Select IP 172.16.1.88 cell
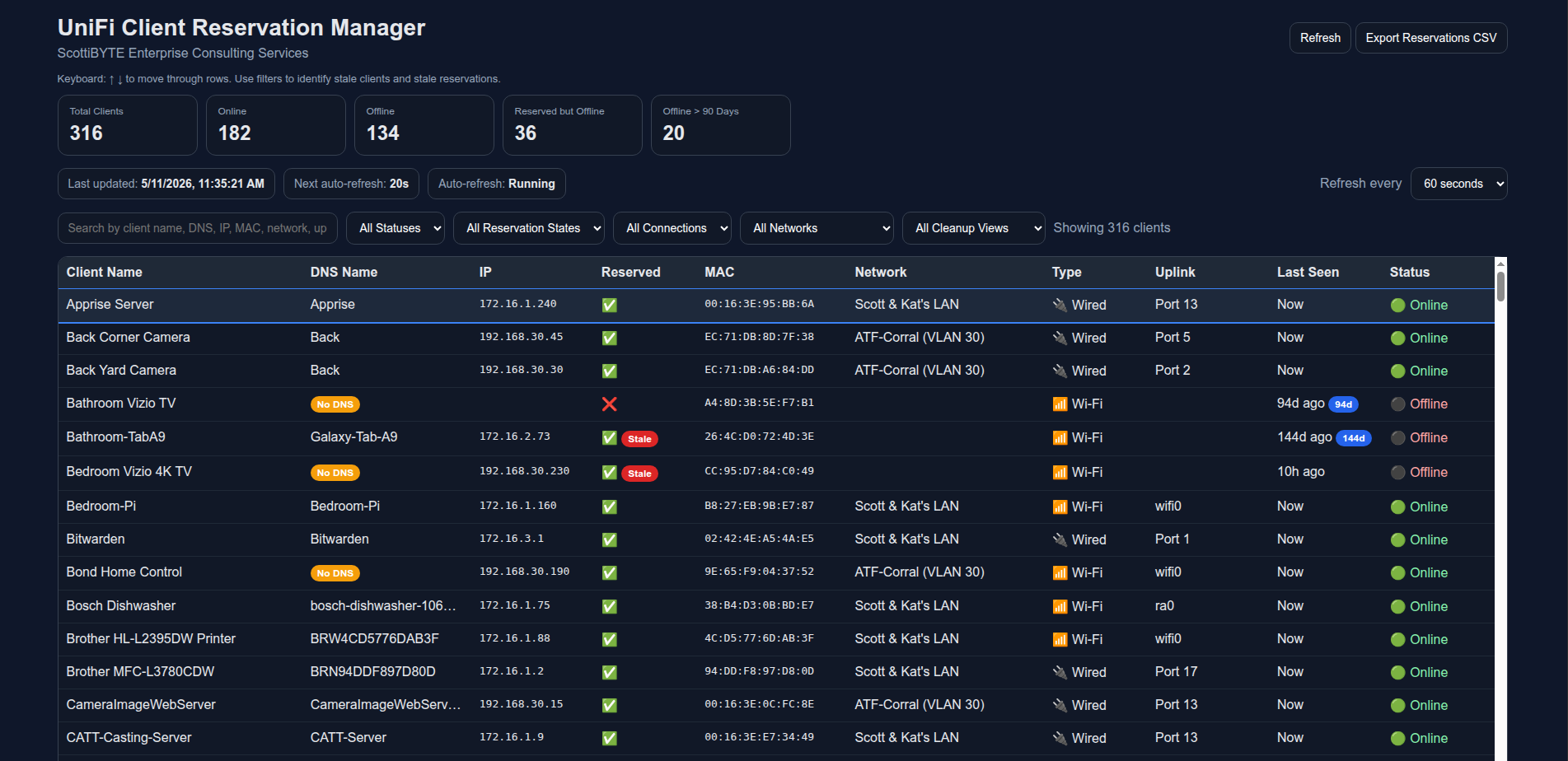Image resolution: width=1568 pixels, height=761 pixels. coord(515,638)
